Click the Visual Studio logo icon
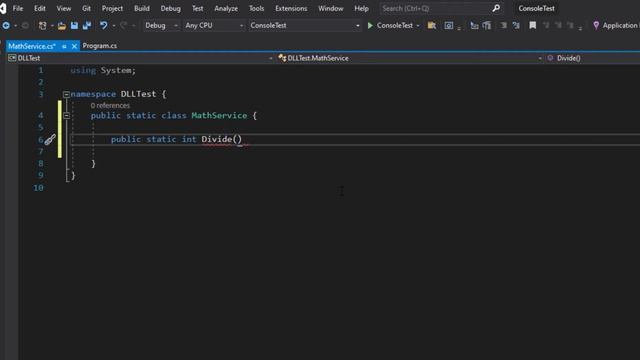Viewport: 640px width, 360px height. click(x=3, y=8)
